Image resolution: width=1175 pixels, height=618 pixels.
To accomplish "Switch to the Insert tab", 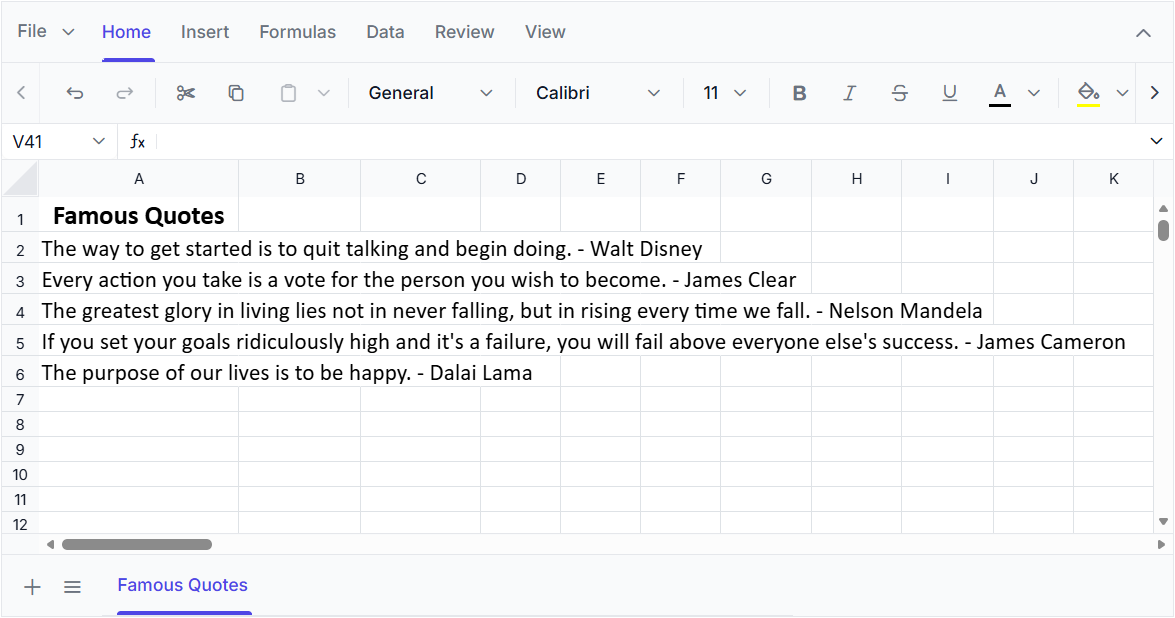I will point(205,32).
